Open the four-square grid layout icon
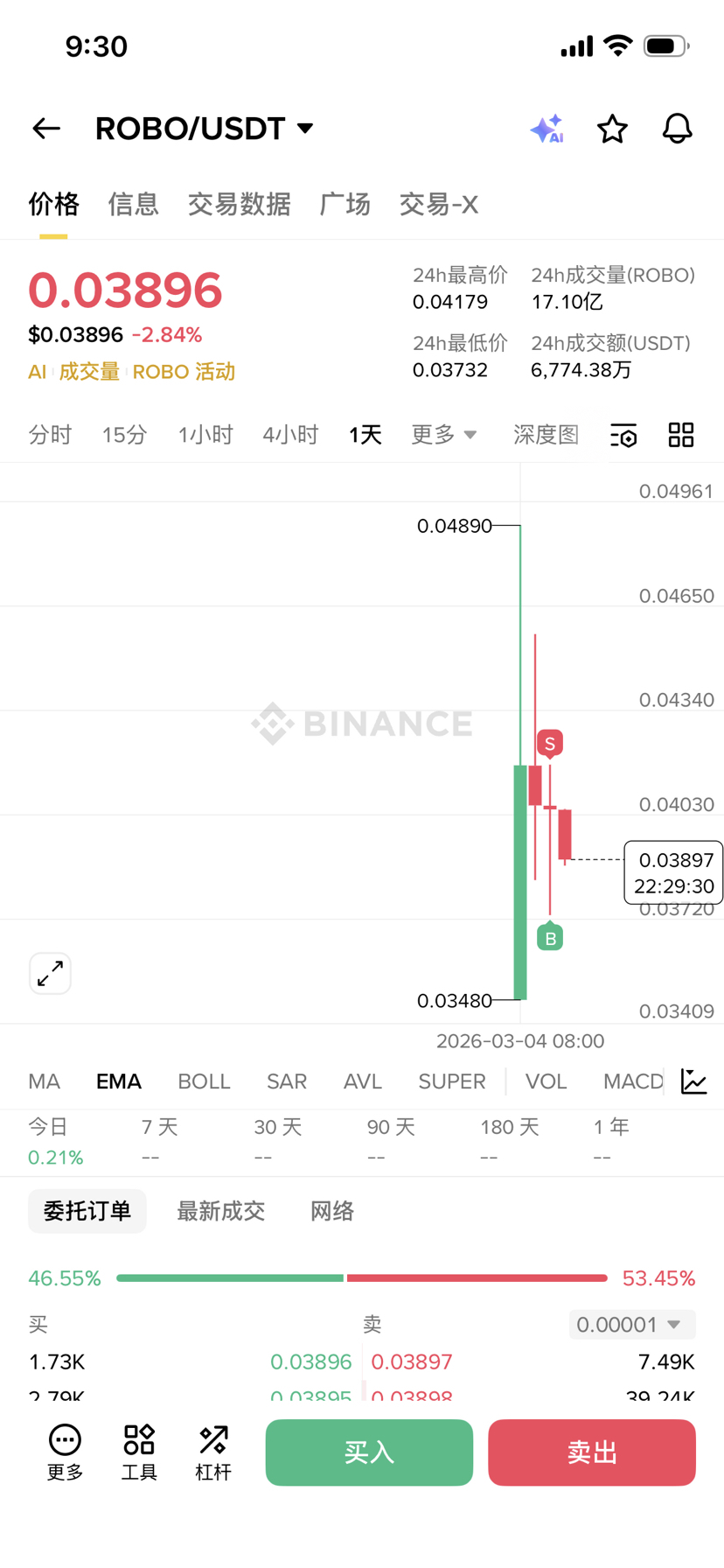The image size is (724, 1568). 681,435
